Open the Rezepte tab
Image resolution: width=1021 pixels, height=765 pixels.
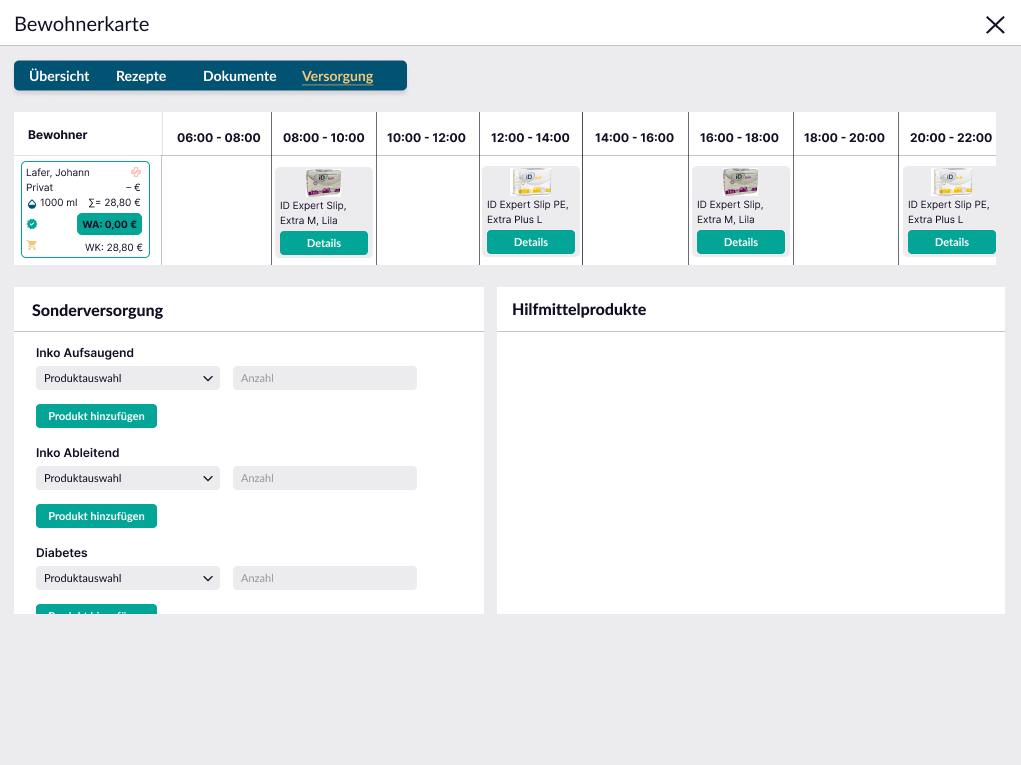pyautogui.click(x=141, y=76)
